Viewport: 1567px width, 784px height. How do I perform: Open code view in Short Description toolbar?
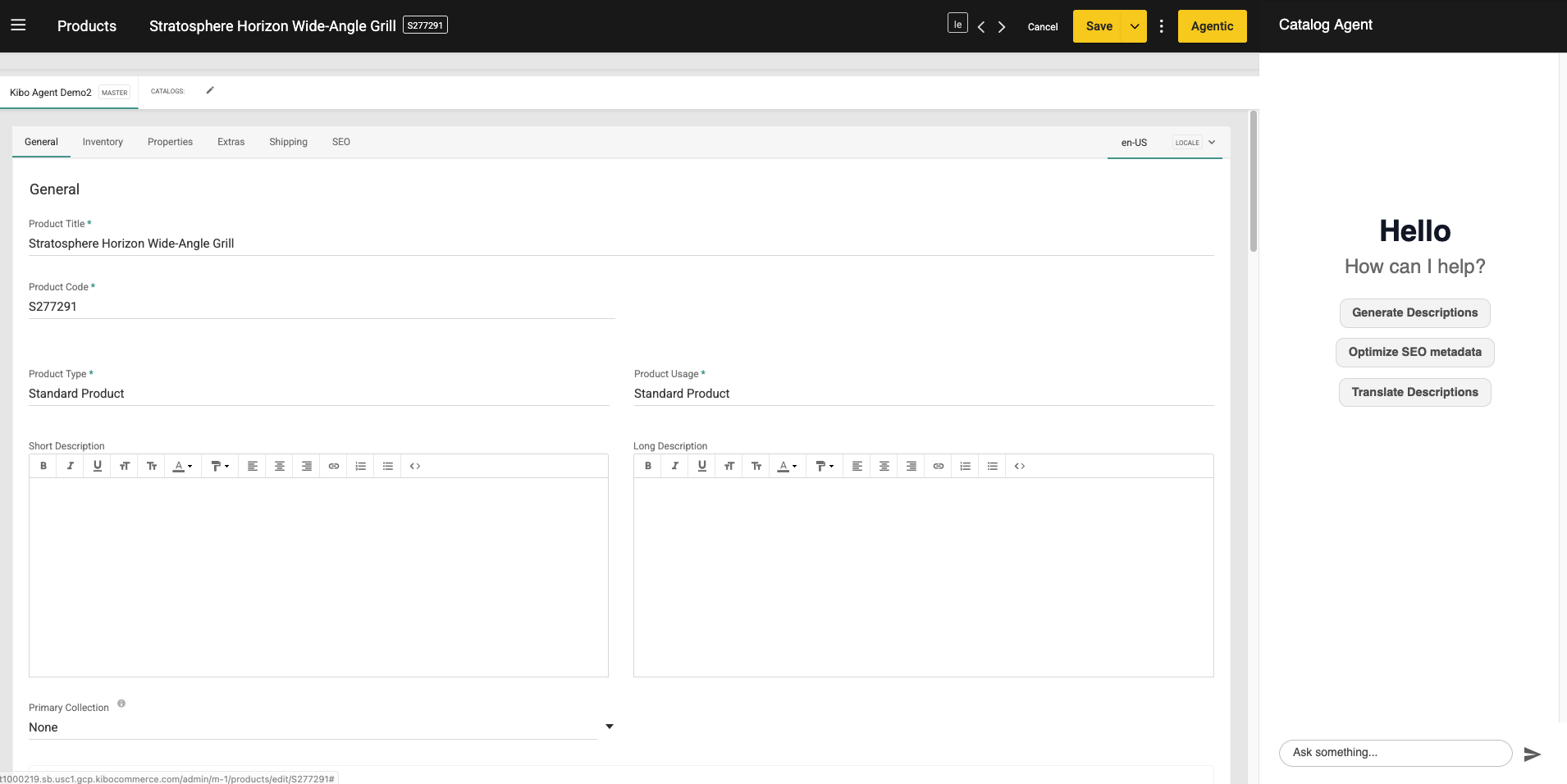(x=415, y=466)
